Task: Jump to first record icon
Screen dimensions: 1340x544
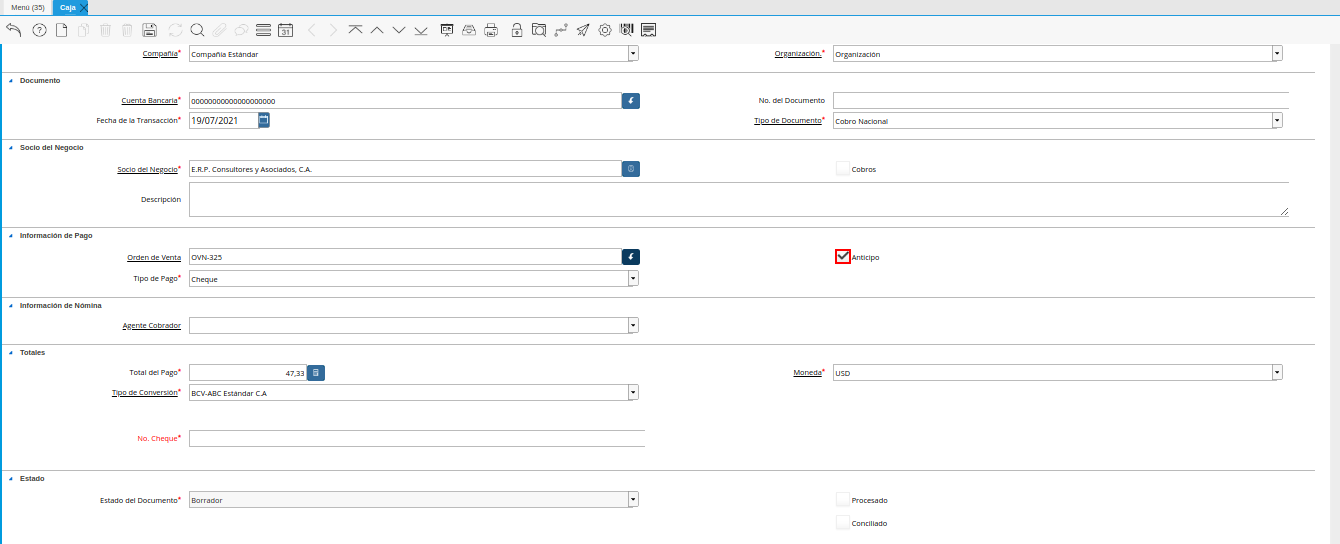Action: click(355, 30)
